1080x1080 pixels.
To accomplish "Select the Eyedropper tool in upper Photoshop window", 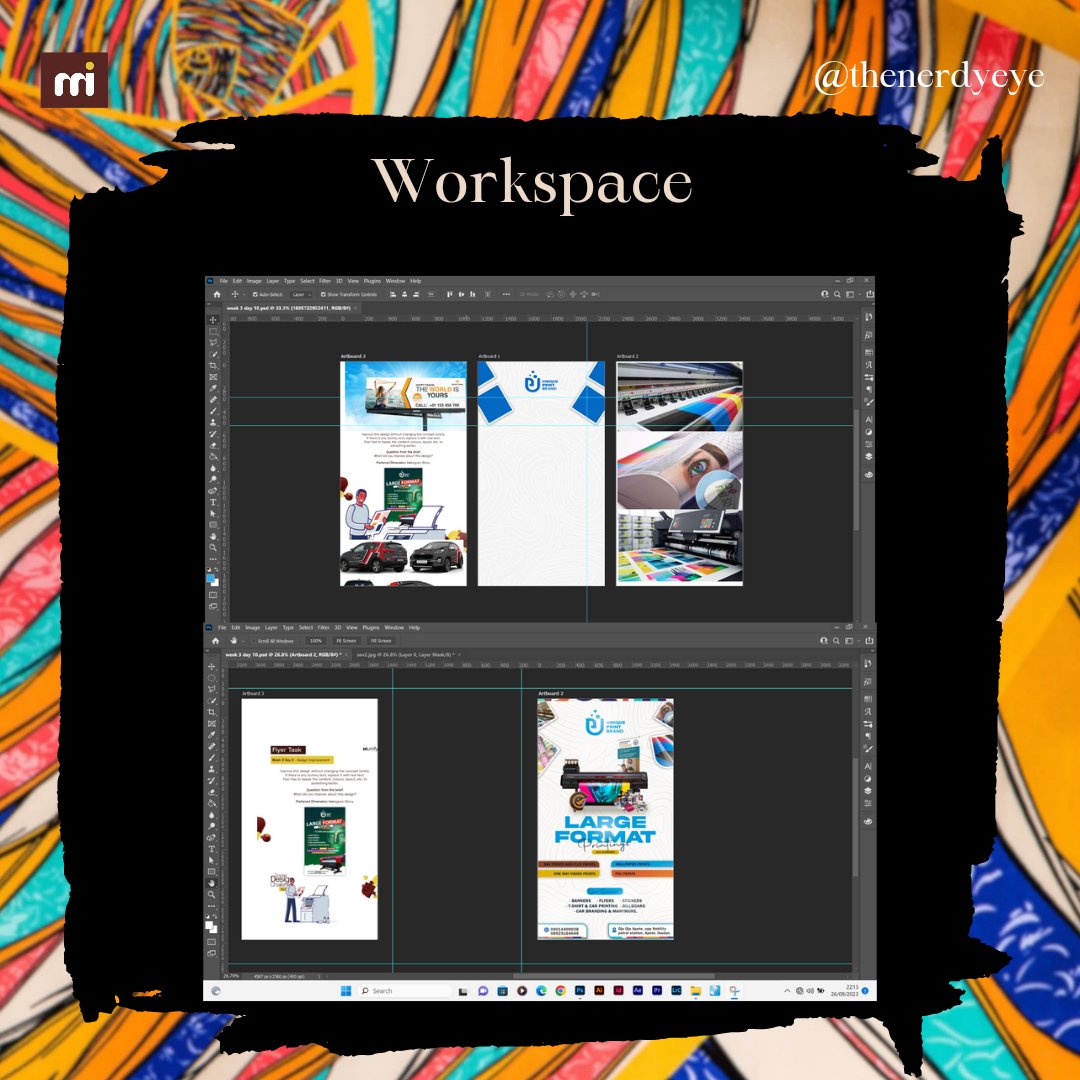I will pos(214,388).
